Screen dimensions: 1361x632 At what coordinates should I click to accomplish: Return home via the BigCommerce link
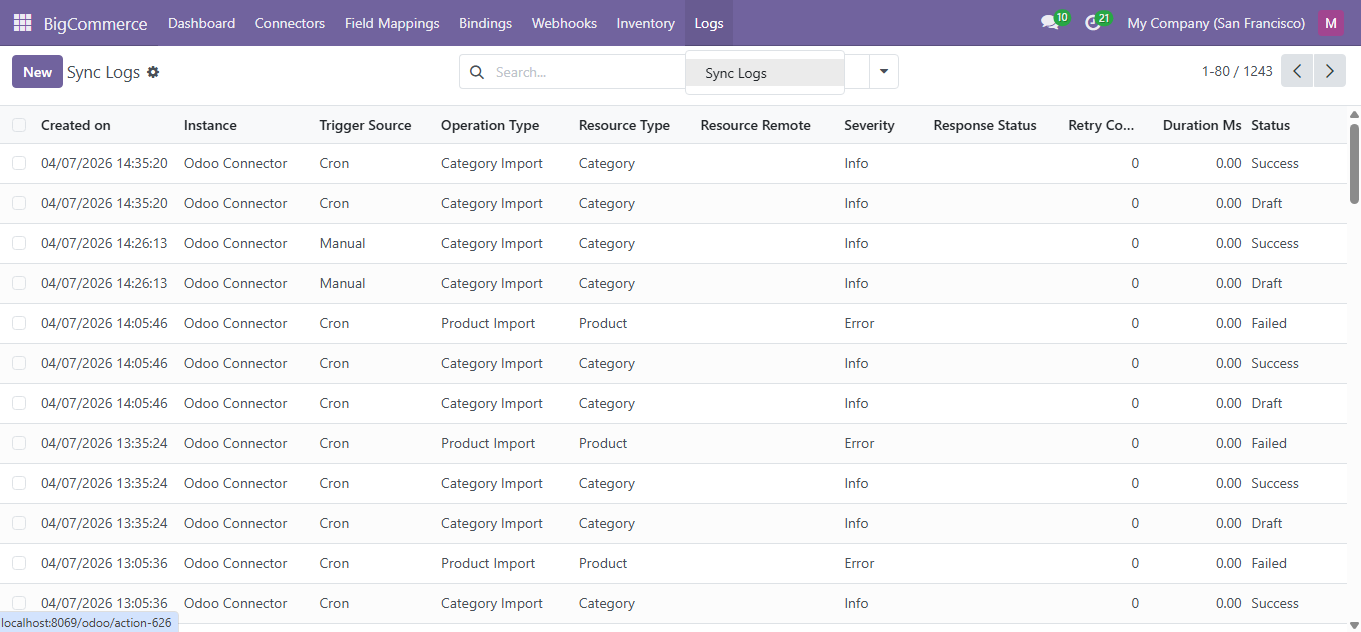[95, 22]
